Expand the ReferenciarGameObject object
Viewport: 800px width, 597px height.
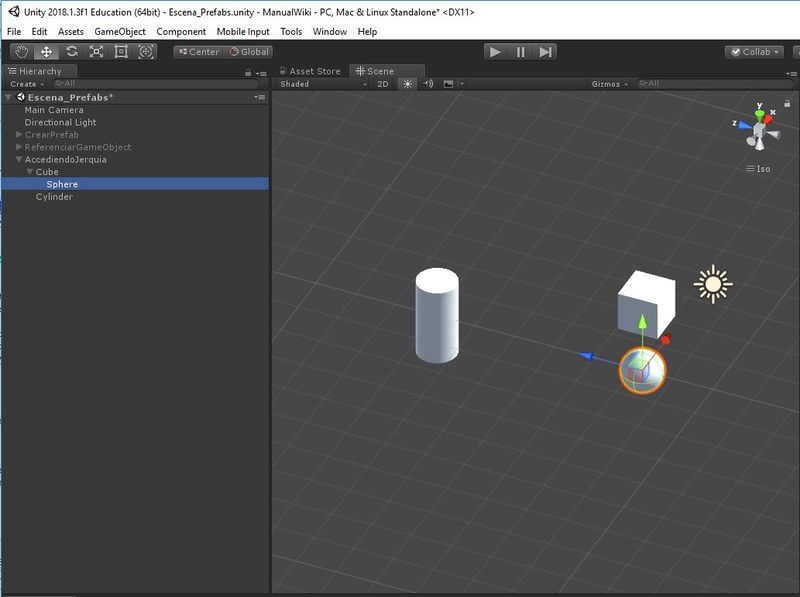pos(19,147)
